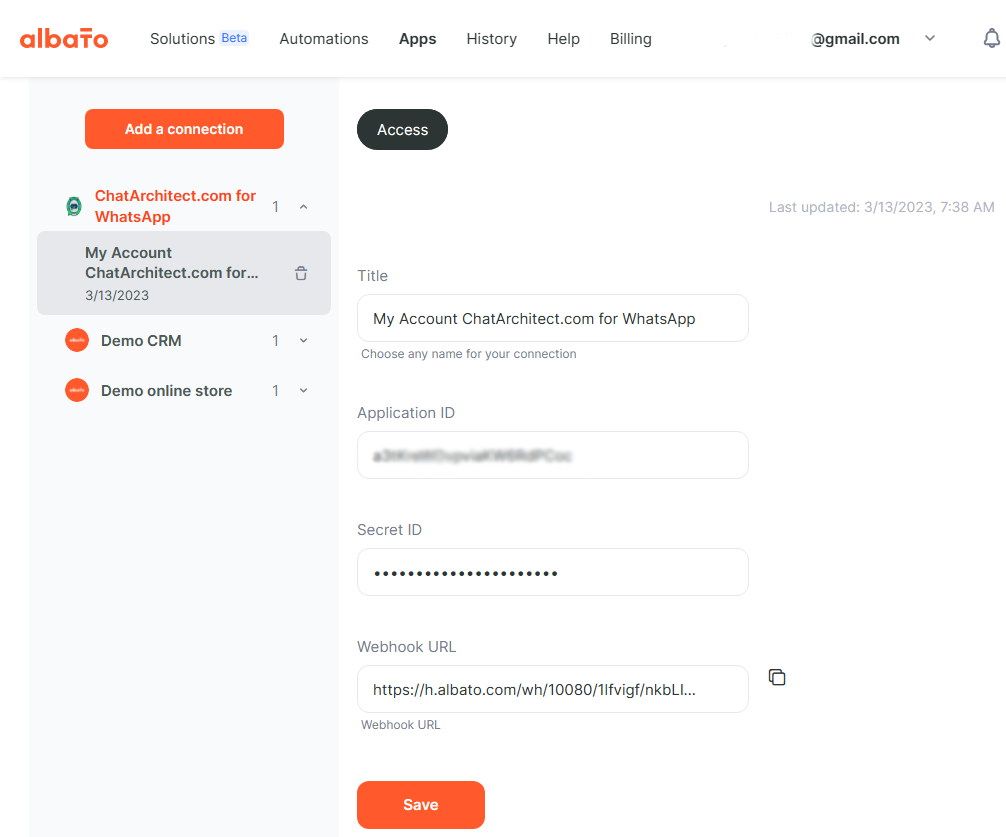1006x837 pixels.
Task: Open the Billing page
Action: click(631, 38)
